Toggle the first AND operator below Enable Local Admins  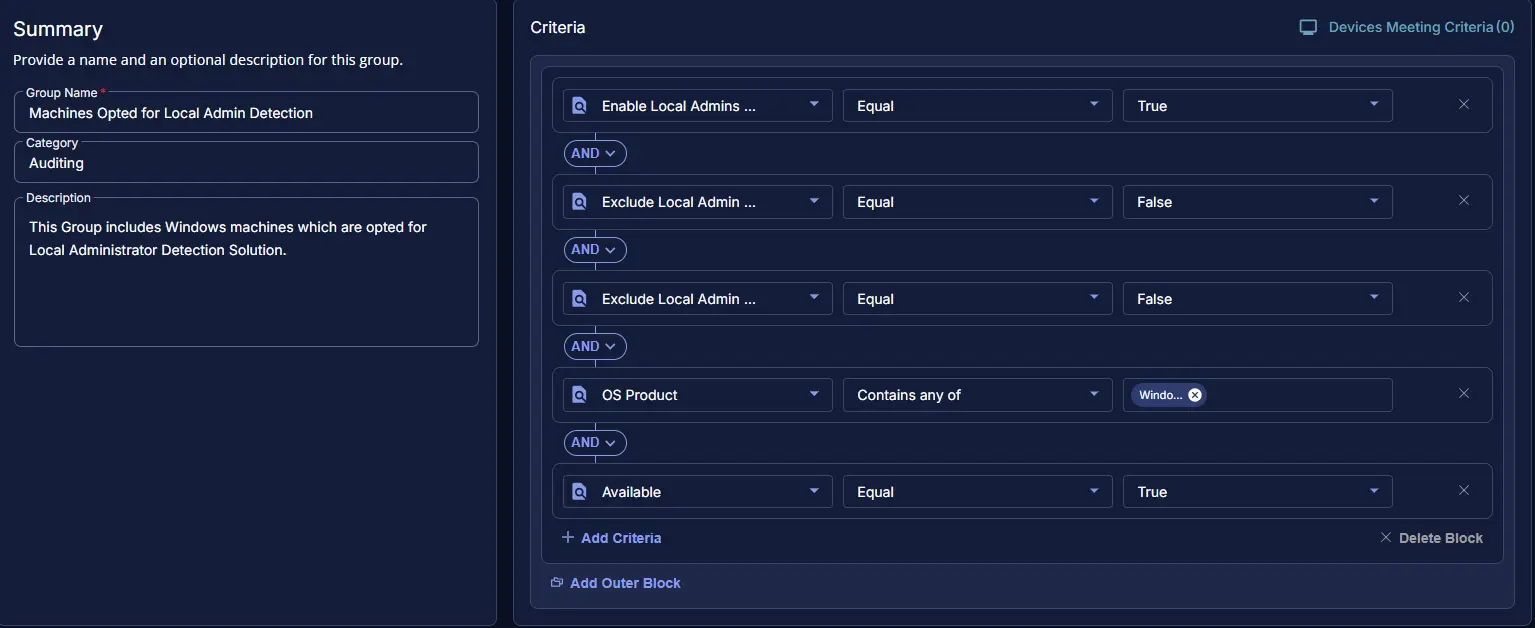pos(594,153)
